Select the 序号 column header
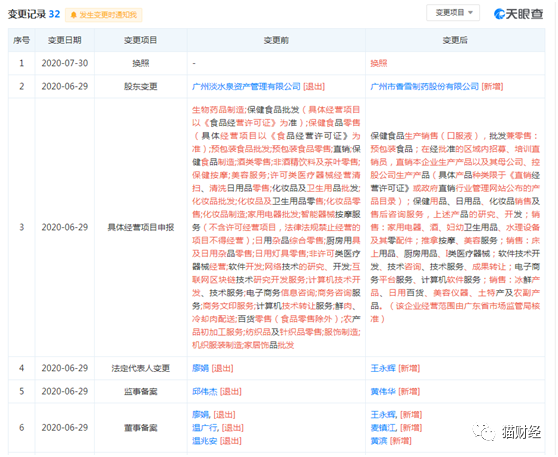Image resolution: width=558 pixels, height=457 pixels. pos(21,40)
